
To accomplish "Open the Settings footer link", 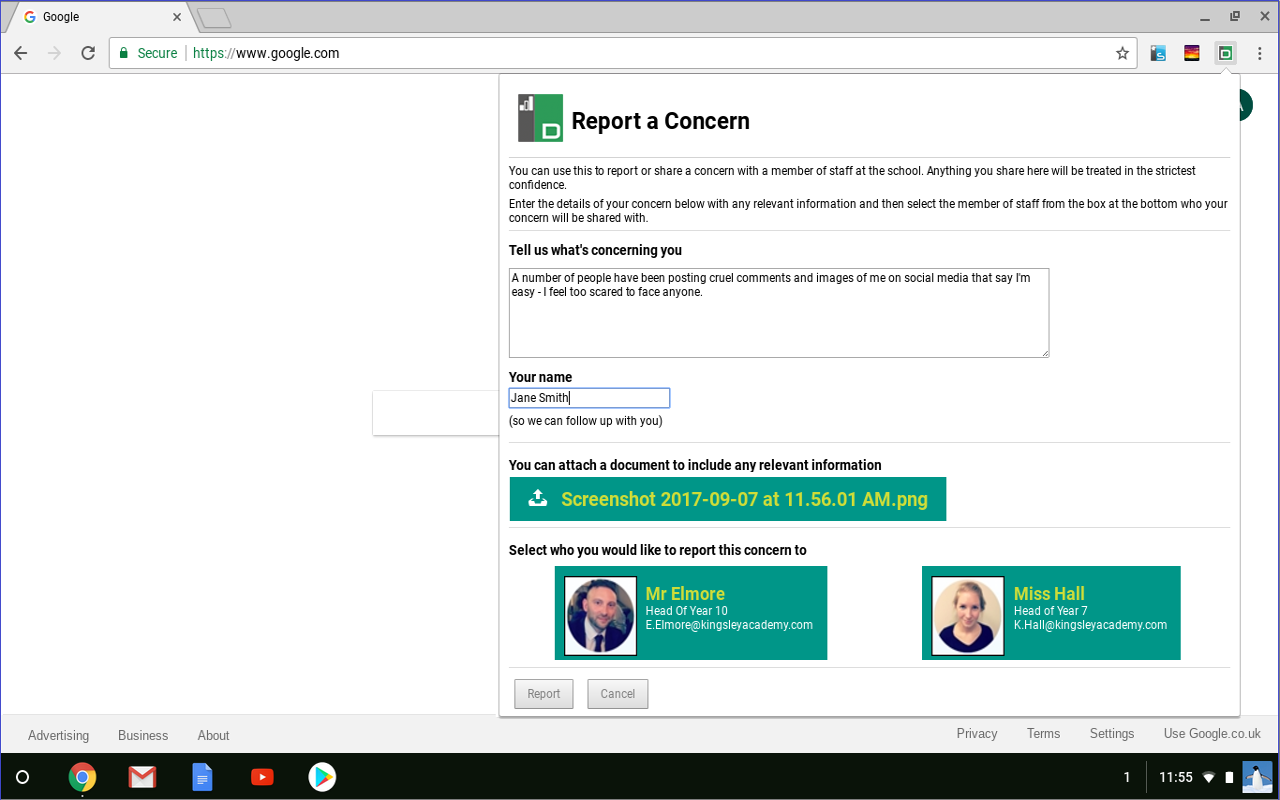I will (1112, 733).
